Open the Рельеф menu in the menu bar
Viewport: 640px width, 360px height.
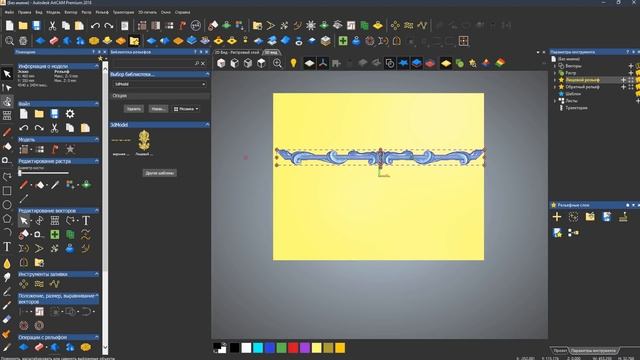coord(102,12)
